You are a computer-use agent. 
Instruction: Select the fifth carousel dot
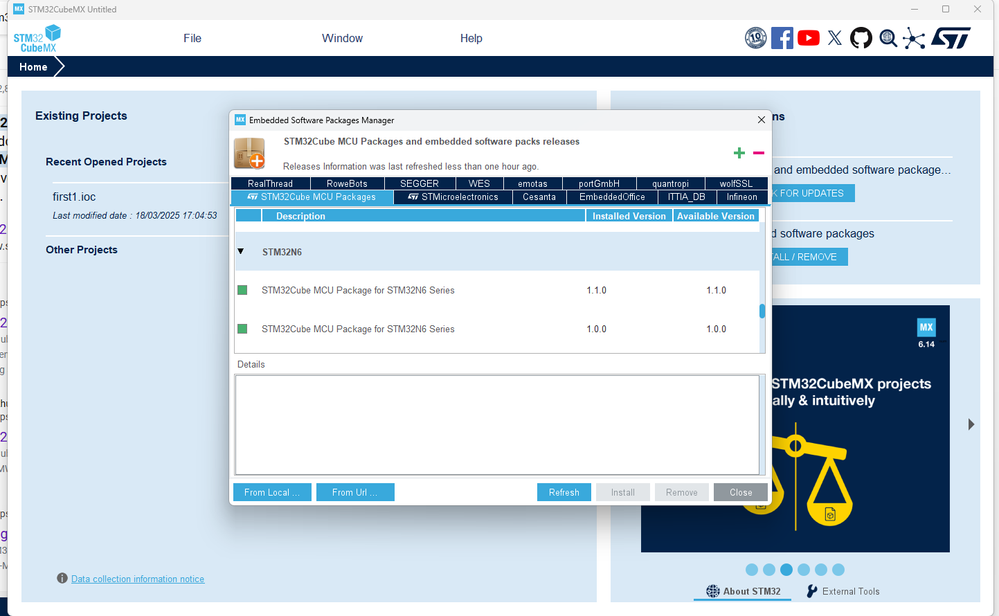click(821, 569)
